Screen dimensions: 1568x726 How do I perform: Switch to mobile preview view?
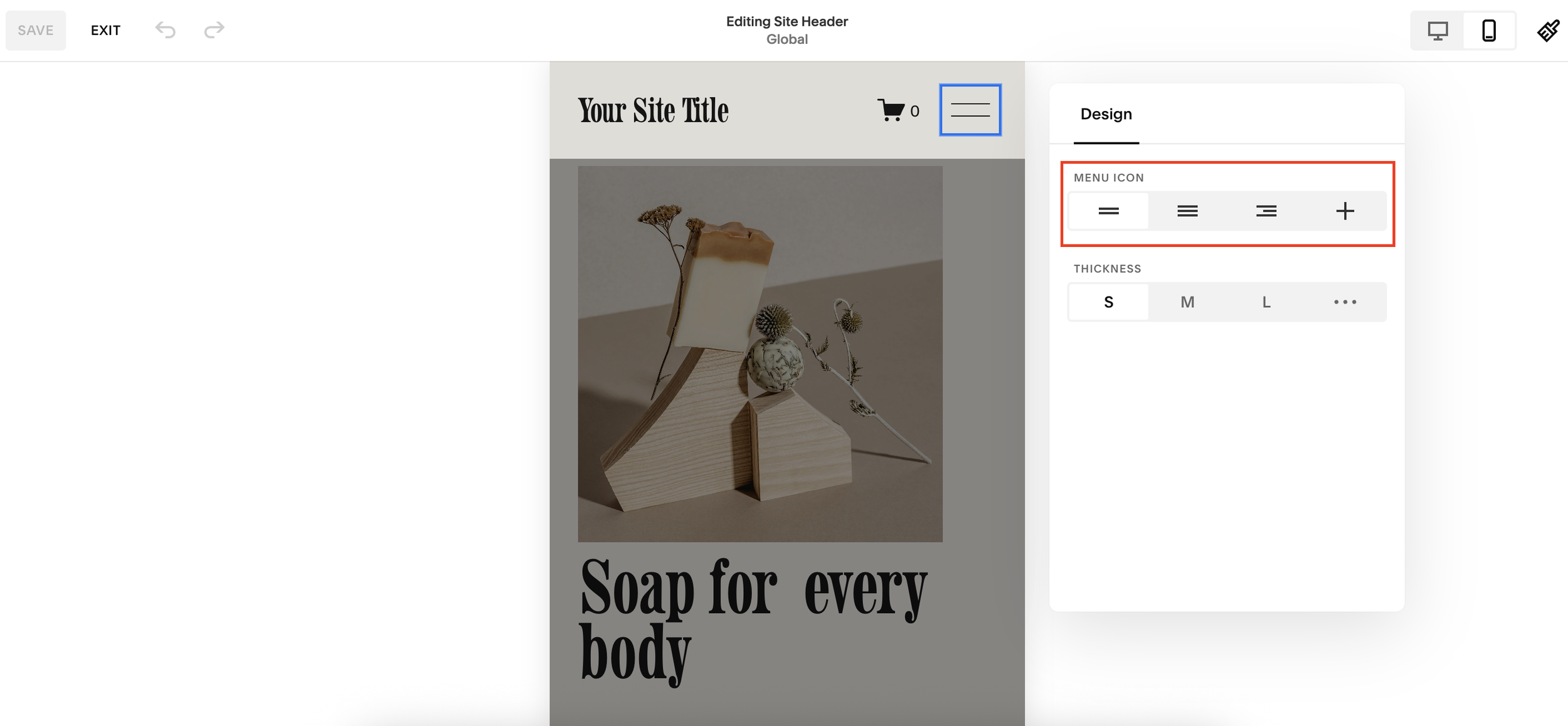[x=1489, y=30]
